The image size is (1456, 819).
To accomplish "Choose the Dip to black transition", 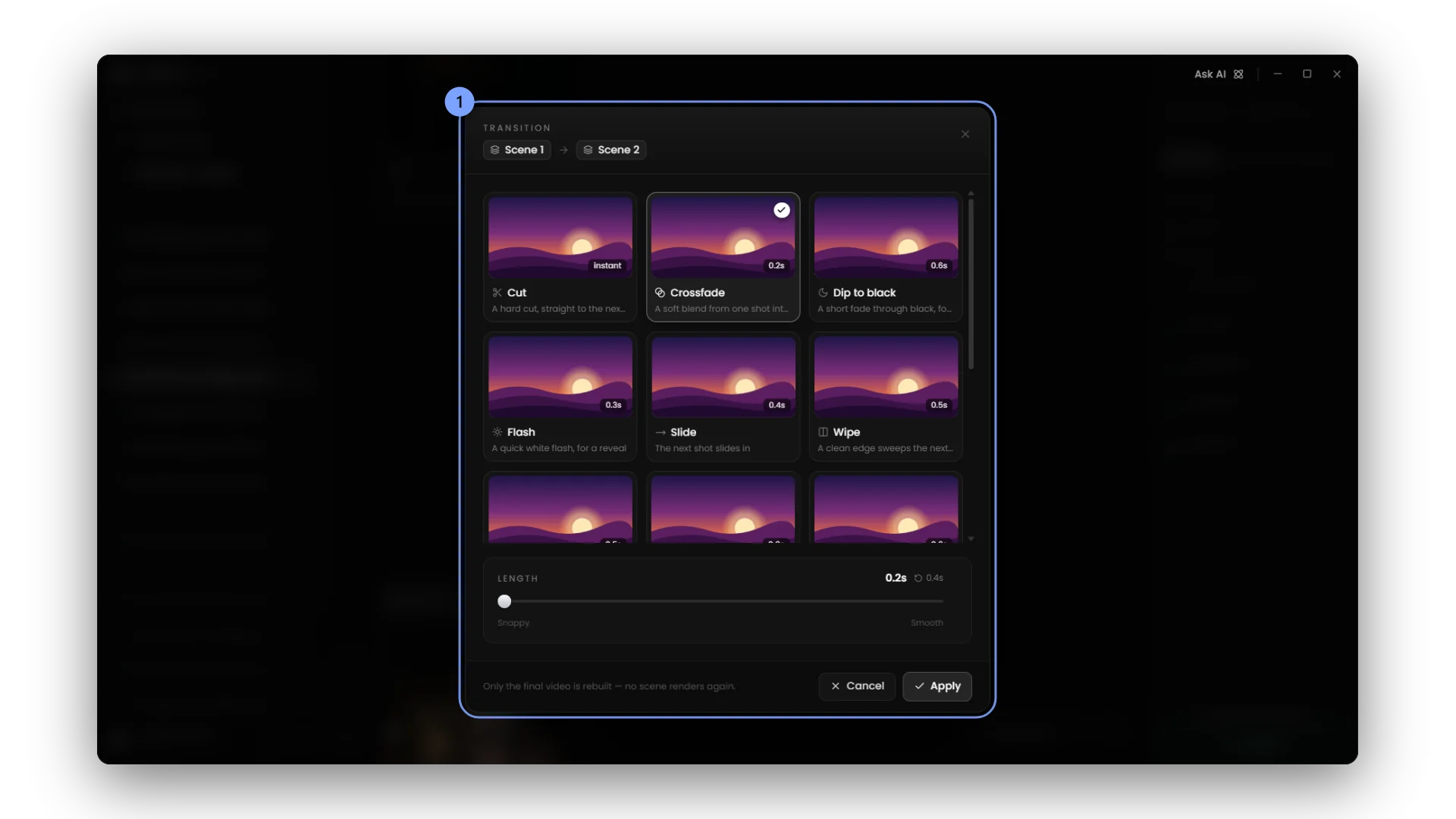I will click(x=886, y=256).
